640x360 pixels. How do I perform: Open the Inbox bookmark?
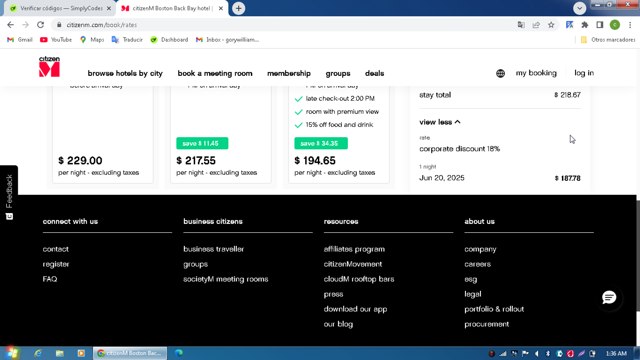tap(227, 40)
